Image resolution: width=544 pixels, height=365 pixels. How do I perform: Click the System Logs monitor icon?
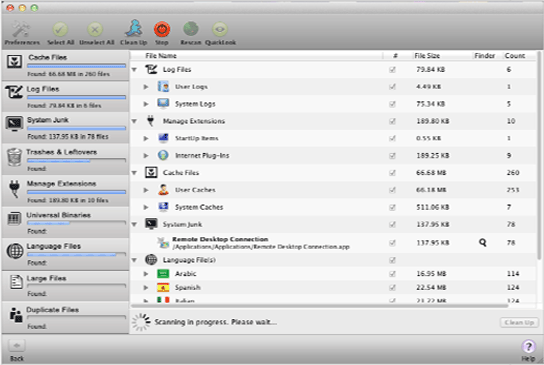[x=163, y=103]
